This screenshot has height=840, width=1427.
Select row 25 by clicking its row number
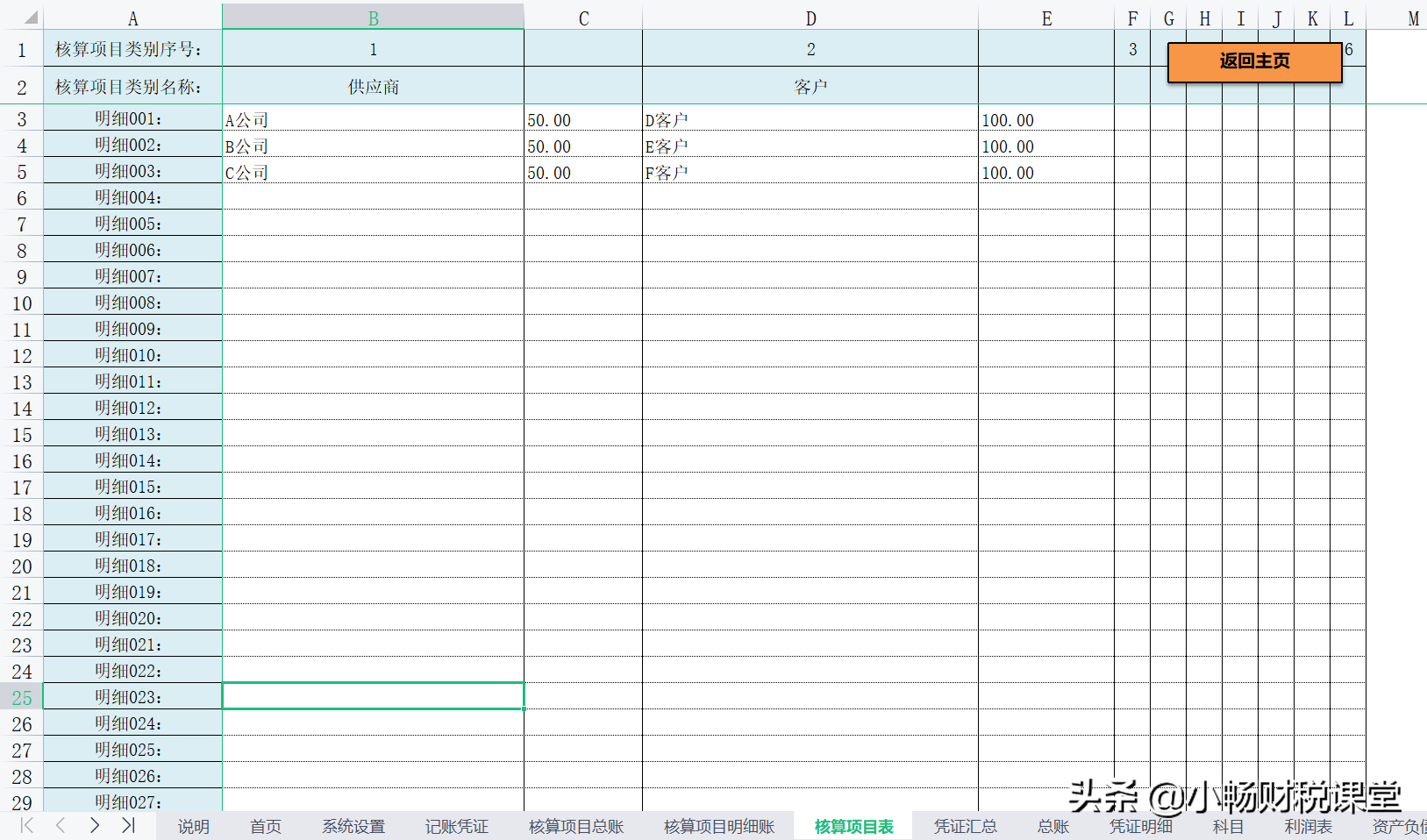(x=22, y=696)
